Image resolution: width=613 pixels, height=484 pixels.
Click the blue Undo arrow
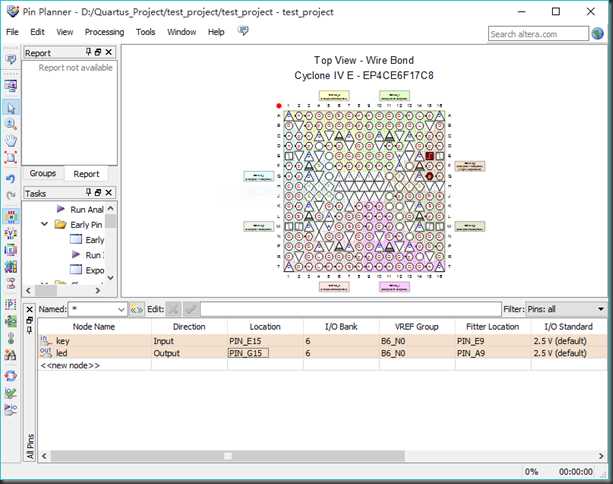coord(11,179)
